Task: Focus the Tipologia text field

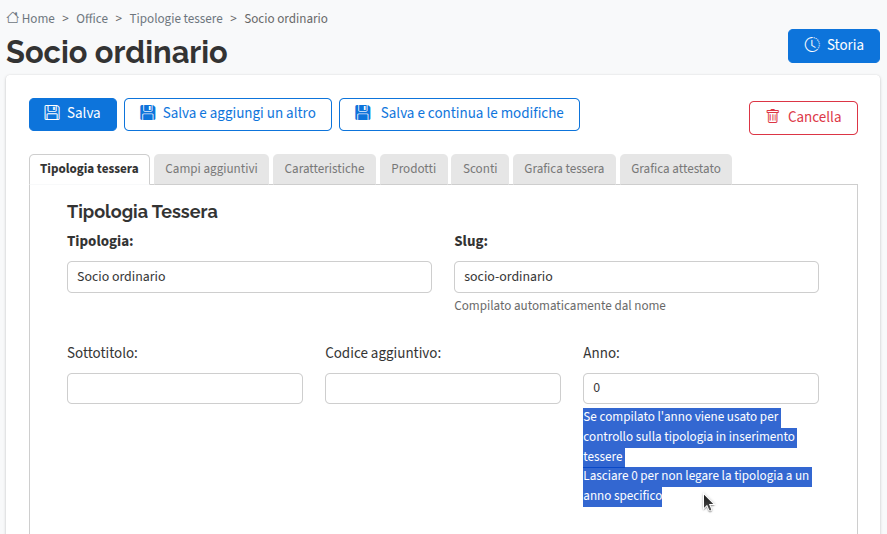Action: pos(249,277)
